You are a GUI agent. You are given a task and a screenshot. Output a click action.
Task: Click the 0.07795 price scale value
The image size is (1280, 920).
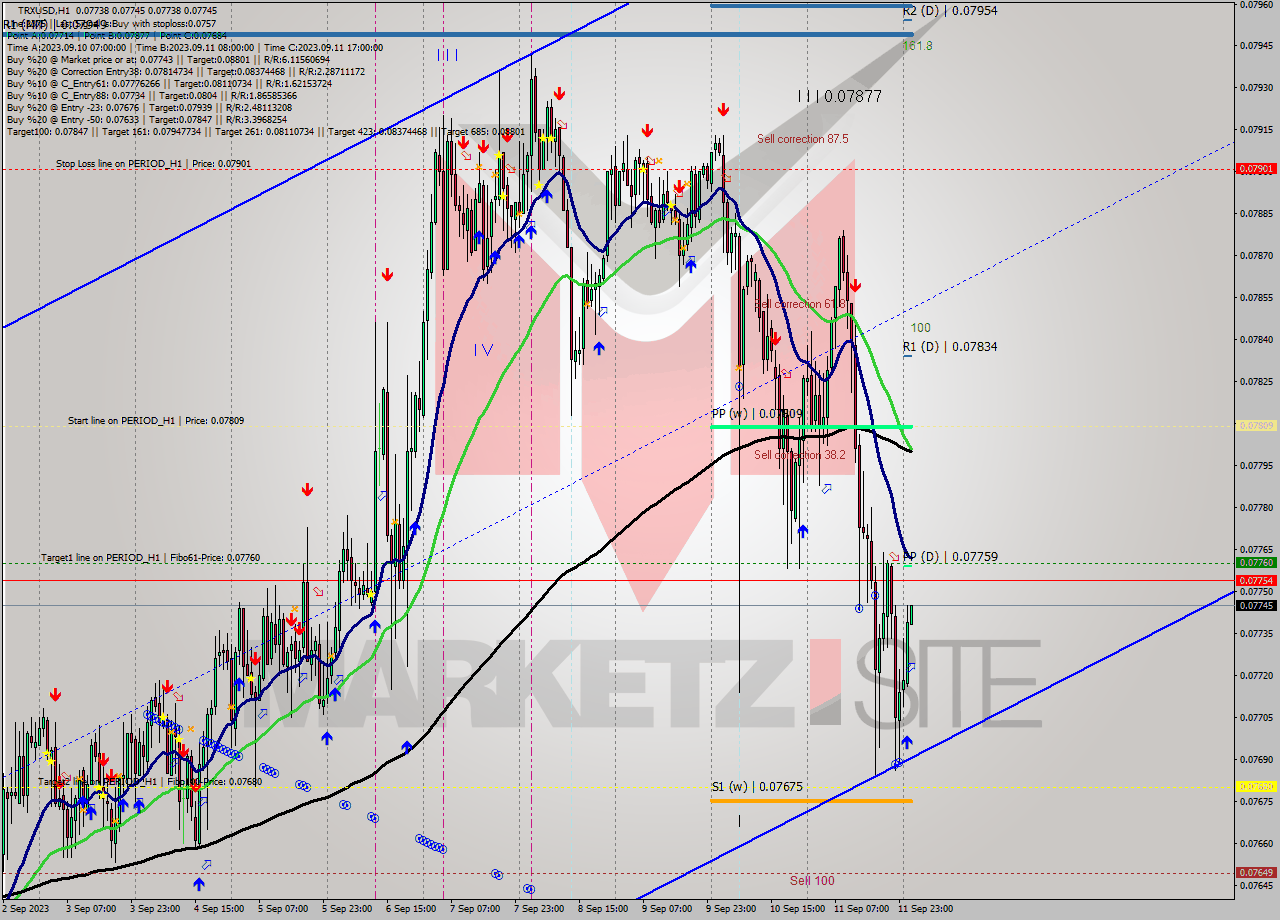pos(1256,465)
